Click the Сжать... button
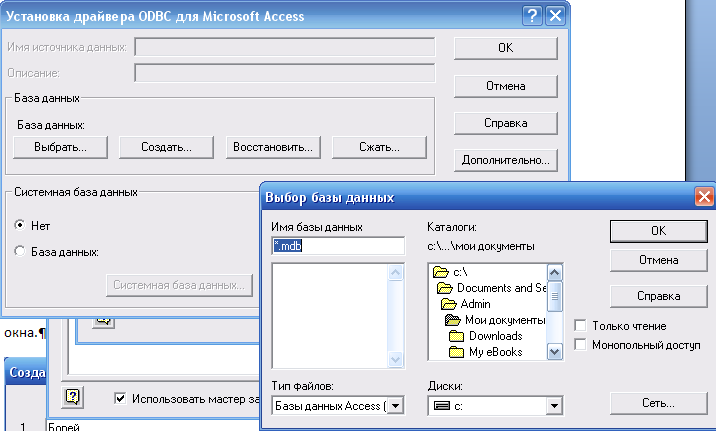716x431 pixels. point(379,147)
